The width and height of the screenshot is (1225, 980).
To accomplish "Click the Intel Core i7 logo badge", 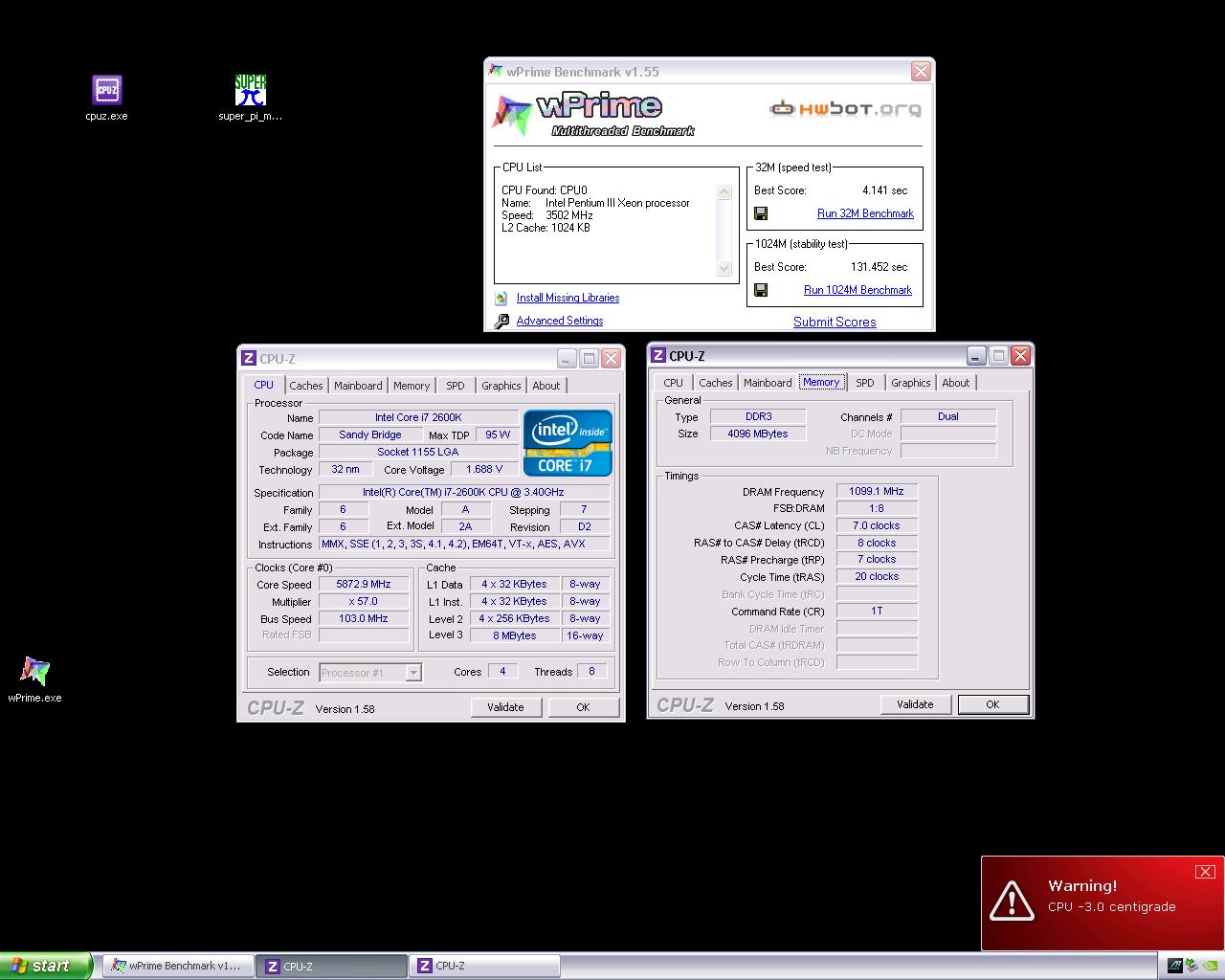I will [x=568, y=442].
